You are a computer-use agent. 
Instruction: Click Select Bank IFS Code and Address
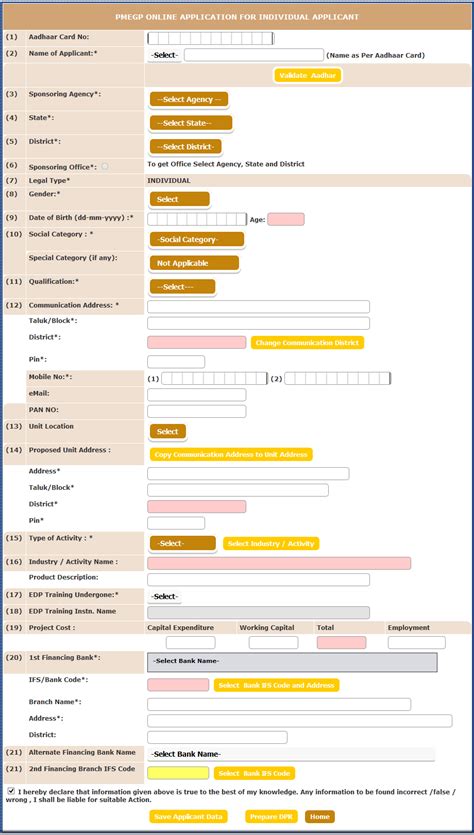click(x=276, y=685)
